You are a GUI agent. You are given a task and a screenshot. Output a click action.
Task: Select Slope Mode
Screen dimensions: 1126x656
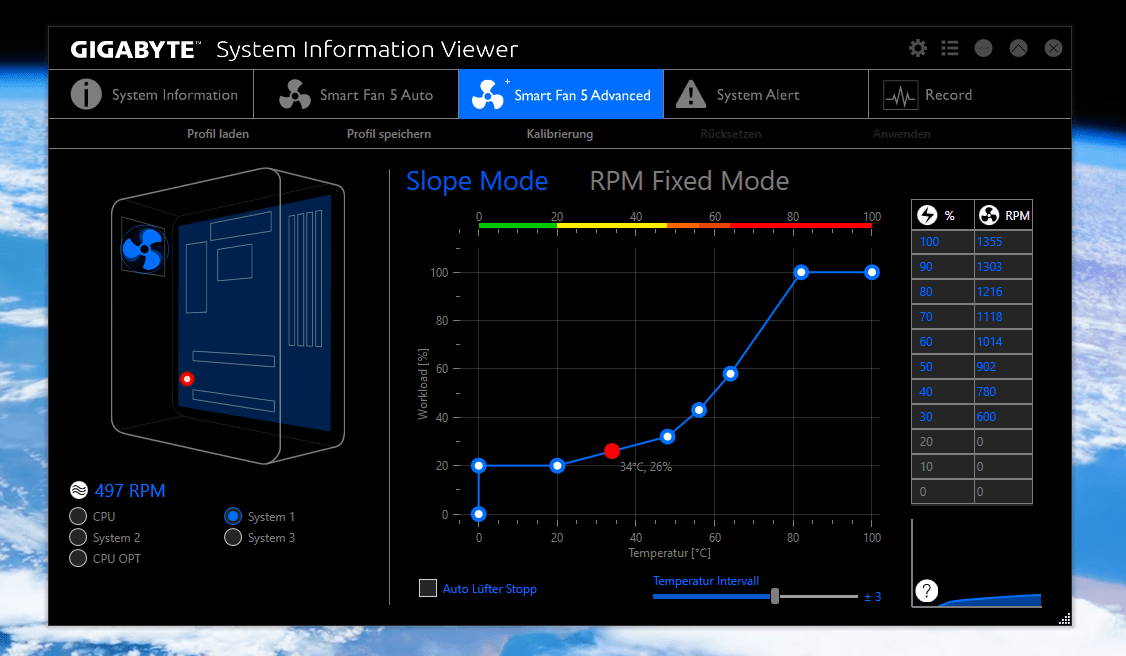pyautogui.click(x=477, y=181)
